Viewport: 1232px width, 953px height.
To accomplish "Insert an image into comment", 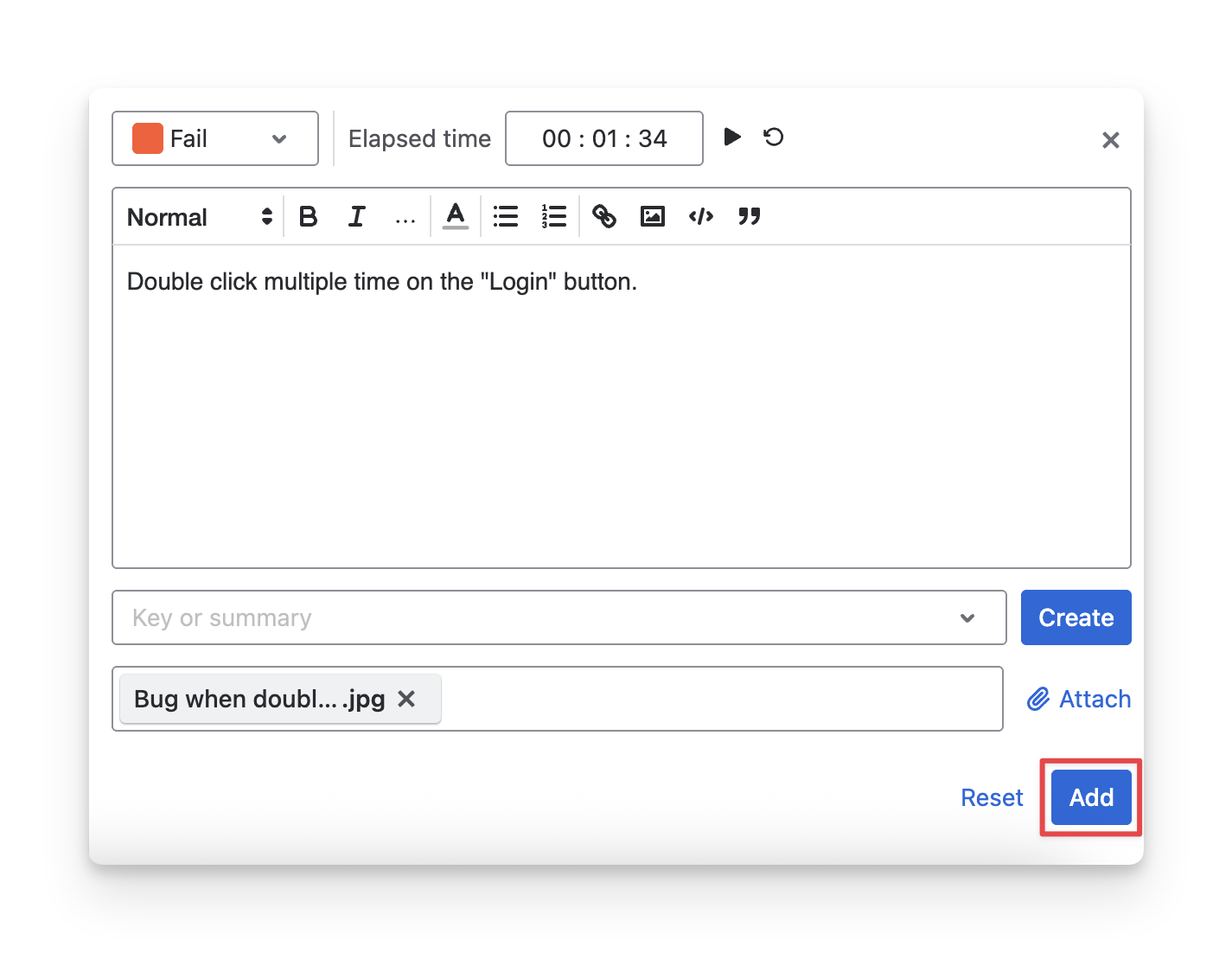I will [653, 217].
